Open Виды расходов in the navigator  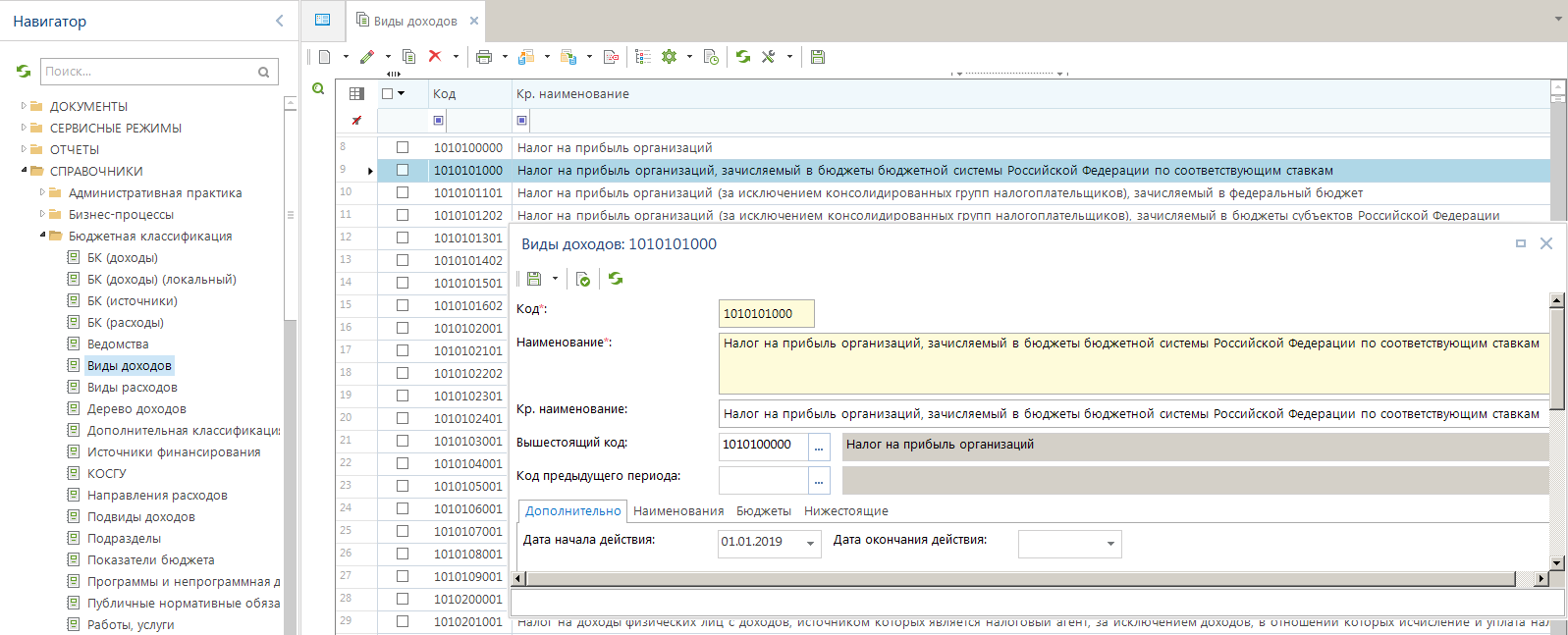click(133, 387)
